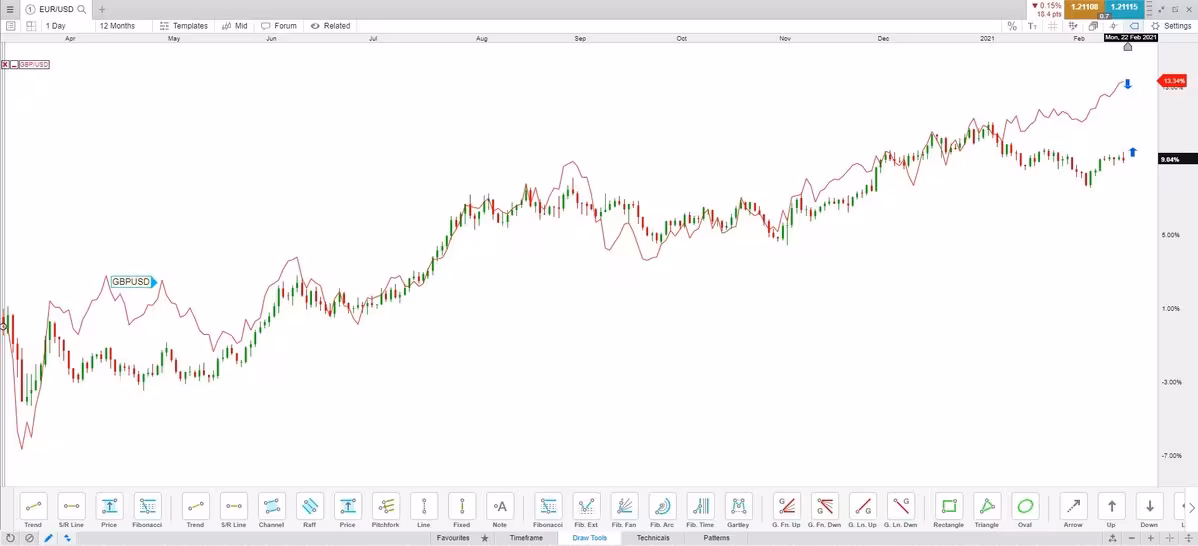This screenshot has height=546, width=1198.
Task: Open the 1 Day interval dropdown
Action: 56,26
